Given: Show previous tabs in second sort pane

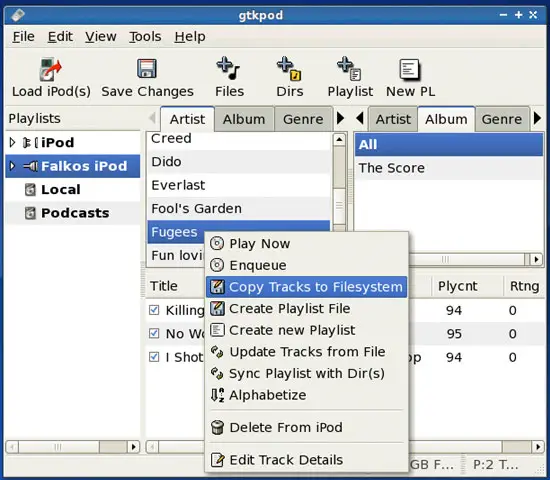Looking at the screenshot, I should [360, 118].
